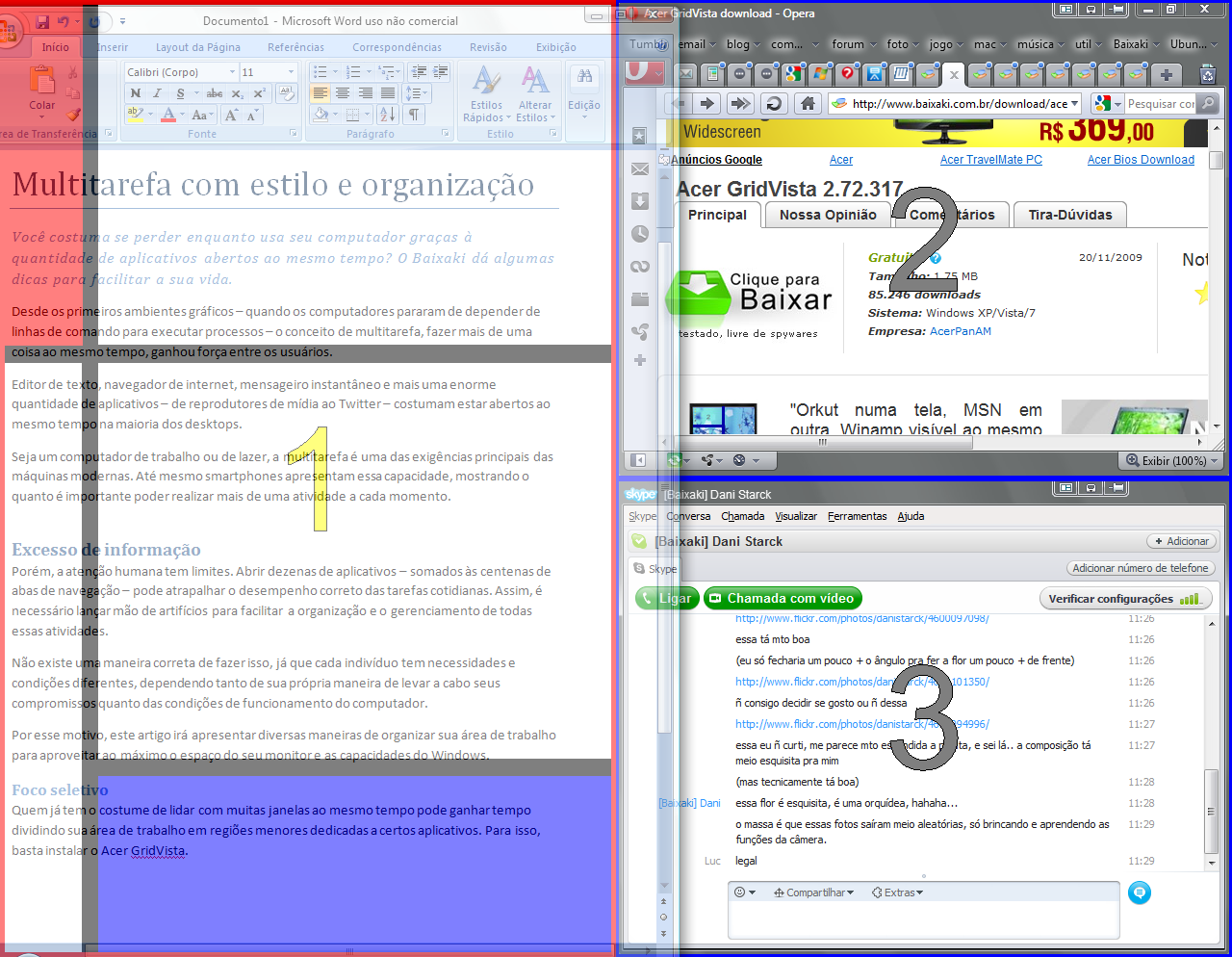Screen dimensions: 1232x957
Task: Pick the text highlight color swatch in Word
Action: coord(135,115)
